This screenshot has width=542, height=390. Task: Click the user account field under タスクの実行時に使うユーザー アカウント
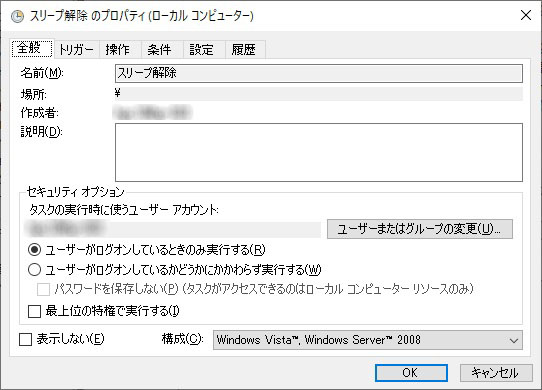(173, 229)
